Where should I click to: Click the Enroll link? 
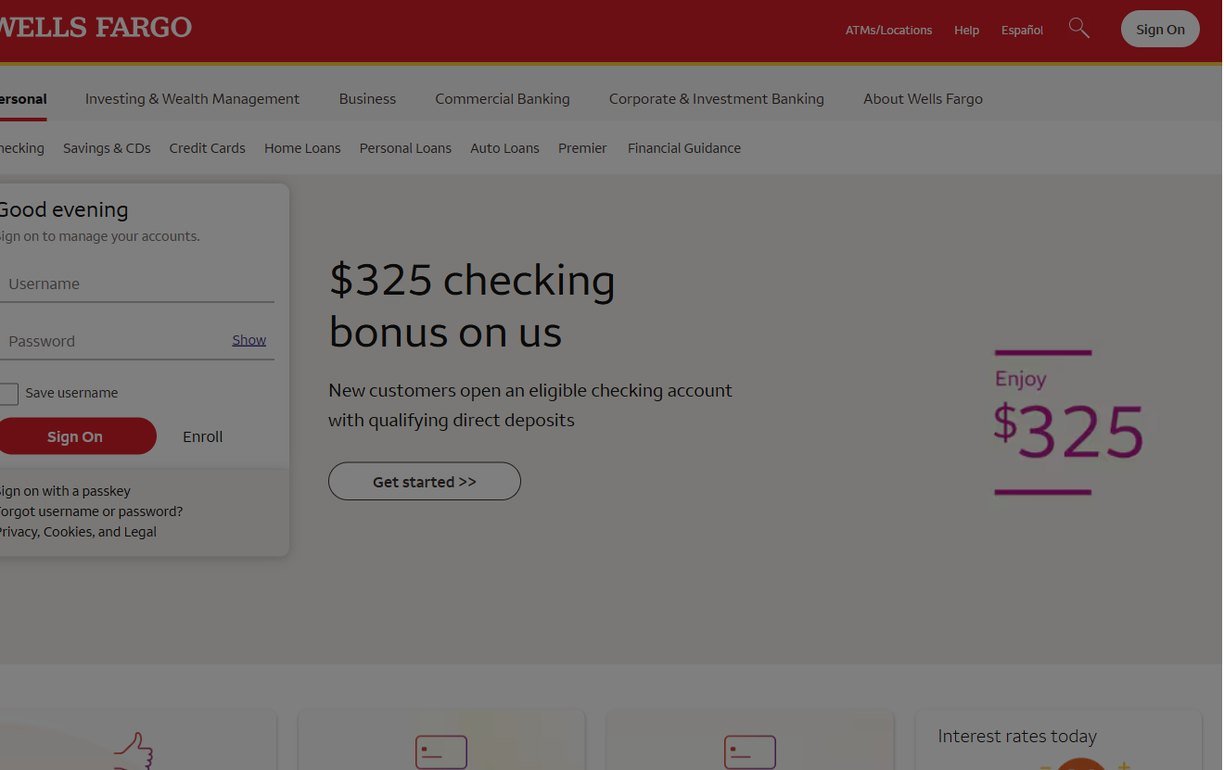(x=203, y=437)
